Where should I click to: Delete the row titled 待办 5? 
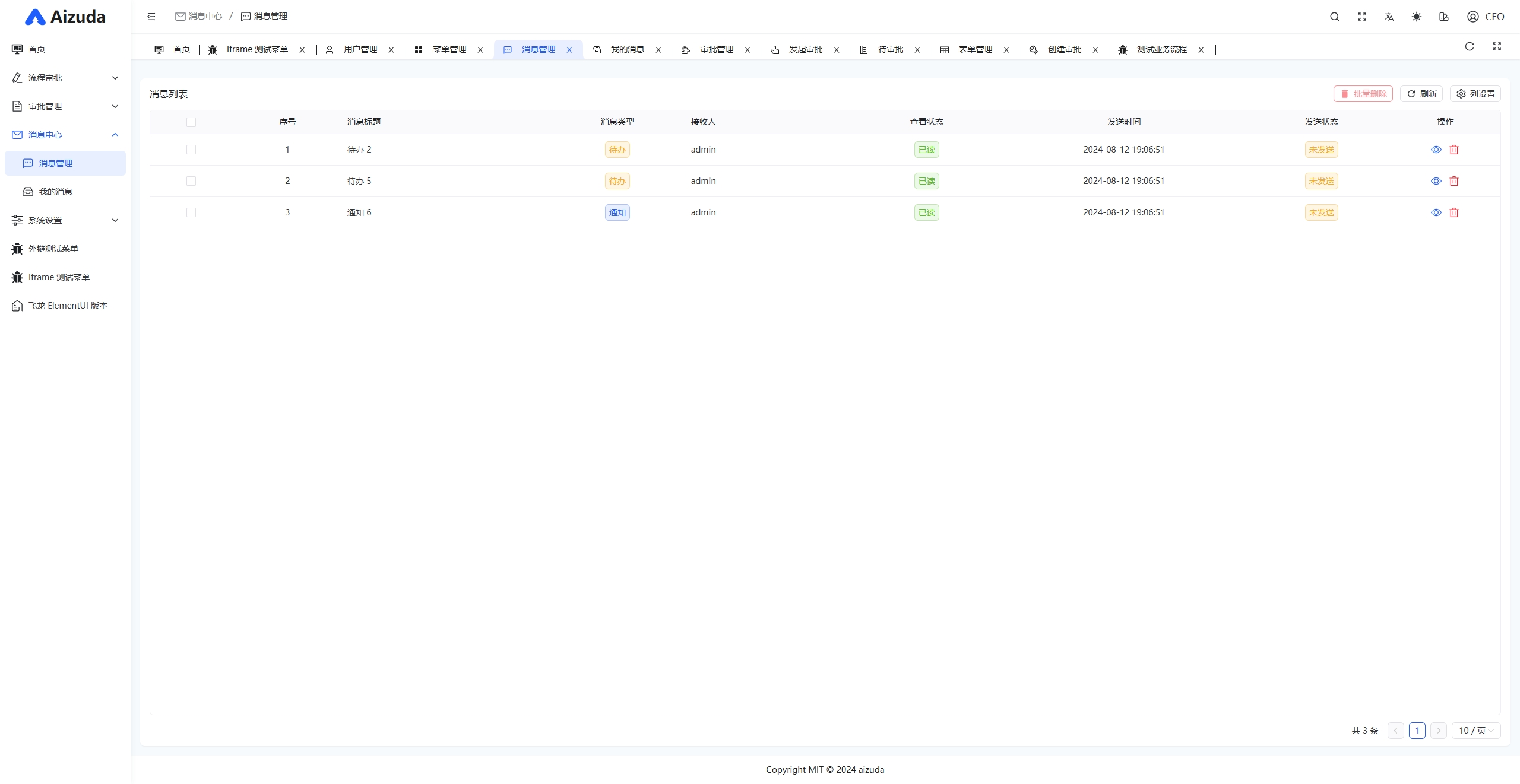(1454, 181)
